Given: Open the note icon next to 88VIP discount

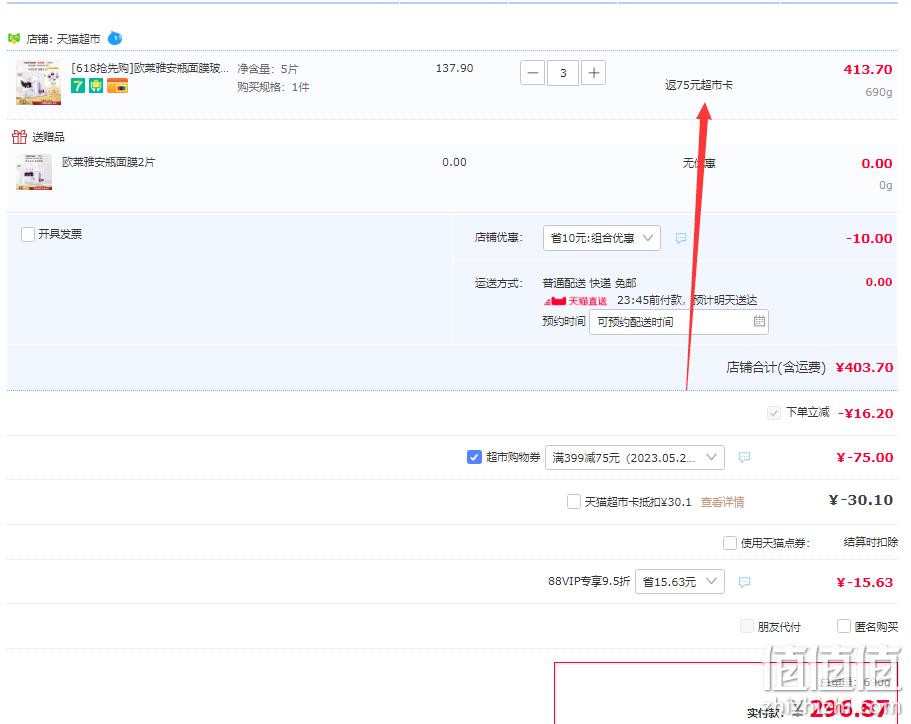Looking at the screenshot, I should [744, 582].
